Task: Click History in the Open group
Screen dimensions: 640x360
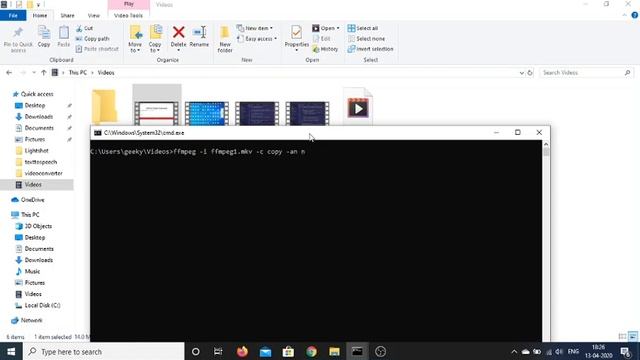Action: coord(325,49)
